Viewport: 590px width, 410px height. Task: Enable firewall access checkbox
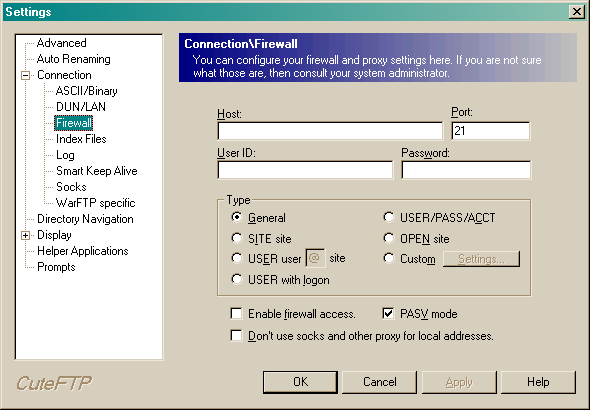[236, 313]
